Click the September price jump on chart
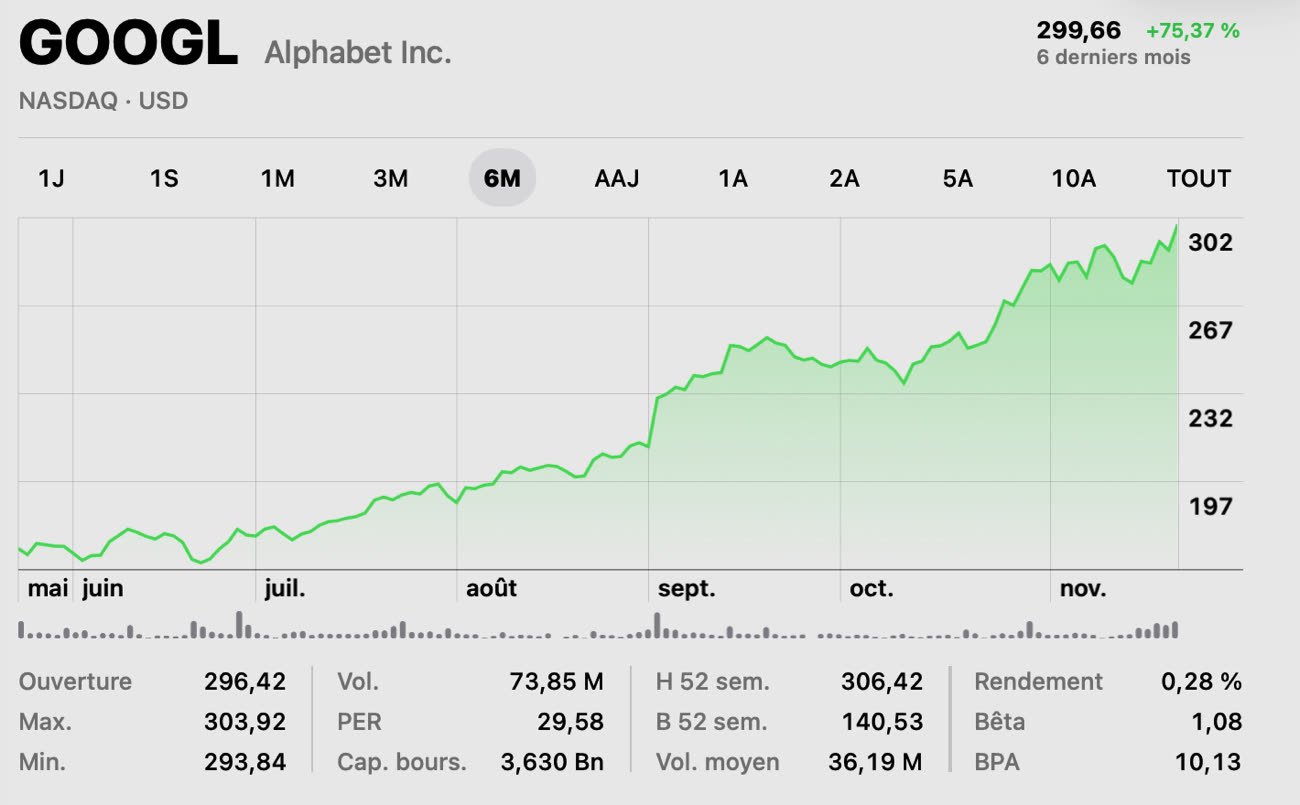The width and height of the screenshot is (1300, 805). 653,420
